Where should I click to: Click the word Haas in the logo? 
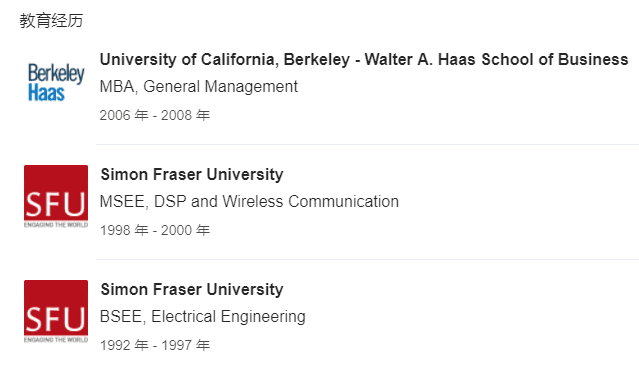pos(46,92)
